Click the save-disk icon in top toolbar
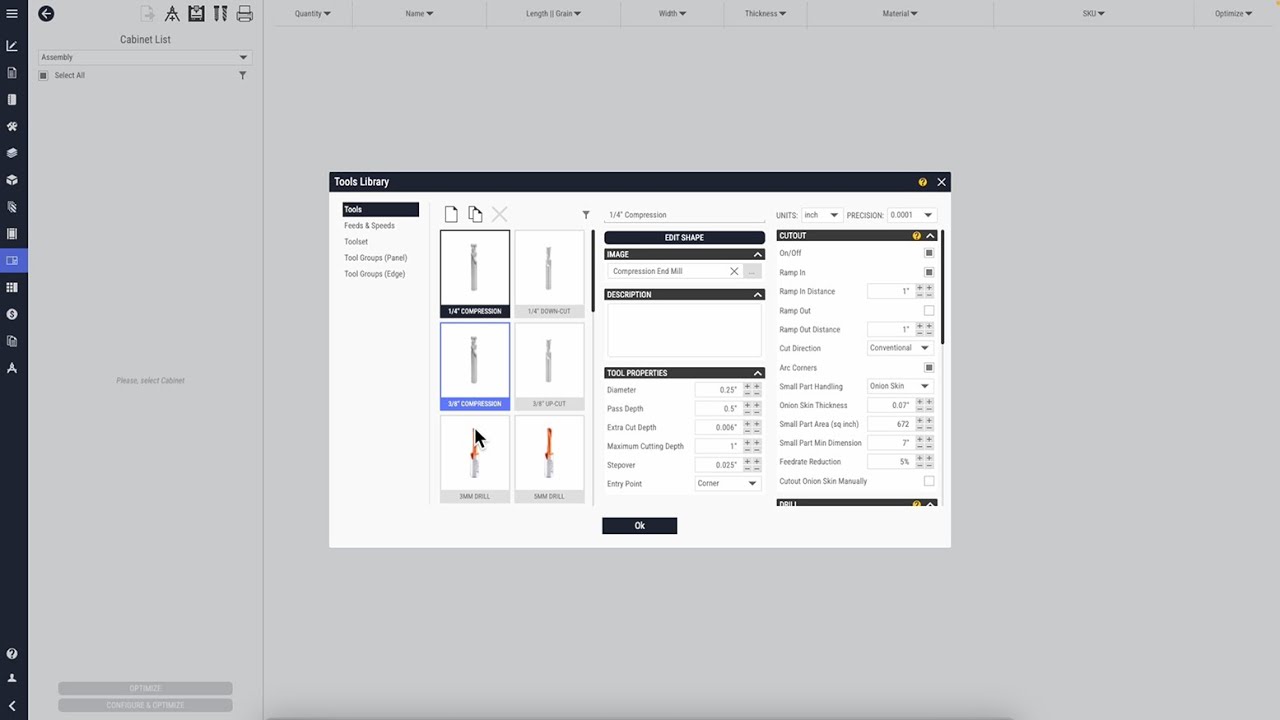The width and height of the screenshot is (1280, 720). coord(196,14)
